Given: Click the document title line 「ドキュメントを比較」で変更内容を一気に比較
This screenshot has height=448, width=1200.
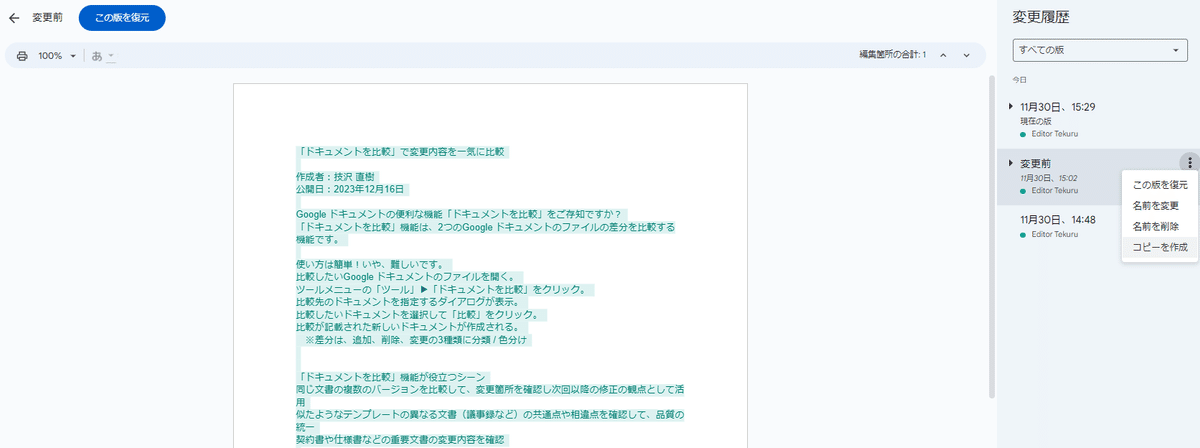Looking at the screenshot, I should tap(403, 152).
